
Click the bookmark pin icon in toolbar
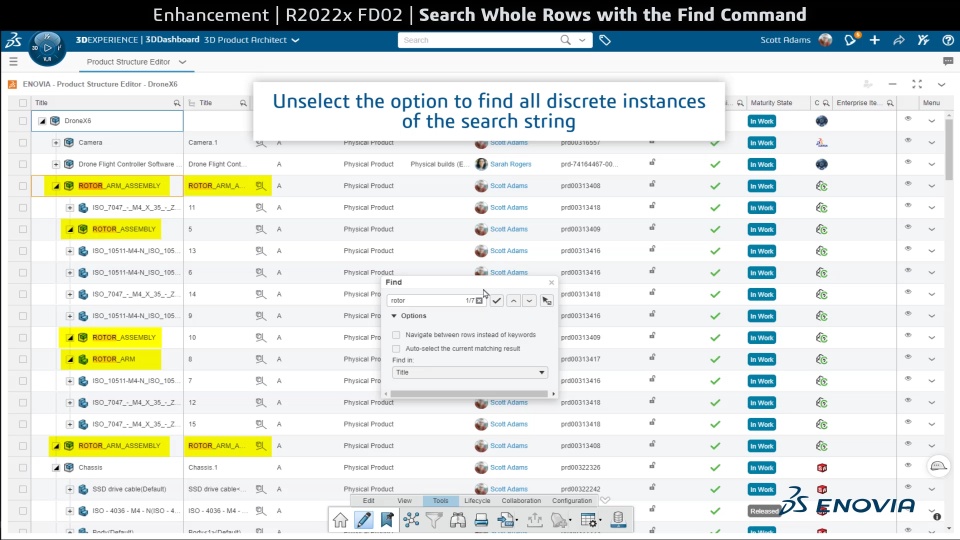387,520
